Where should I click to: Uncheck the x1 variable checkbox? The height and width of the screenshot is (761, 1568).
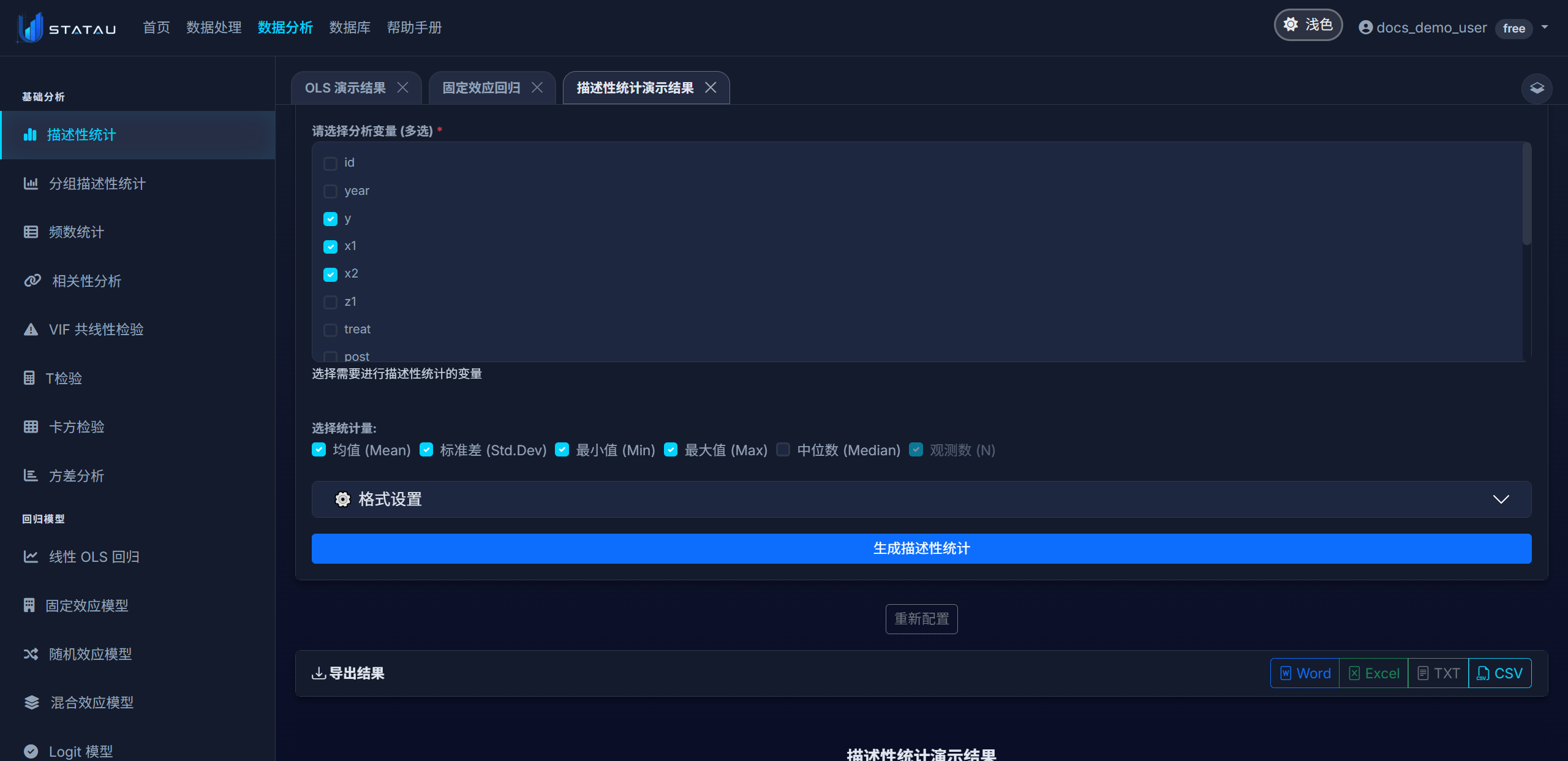330,246
